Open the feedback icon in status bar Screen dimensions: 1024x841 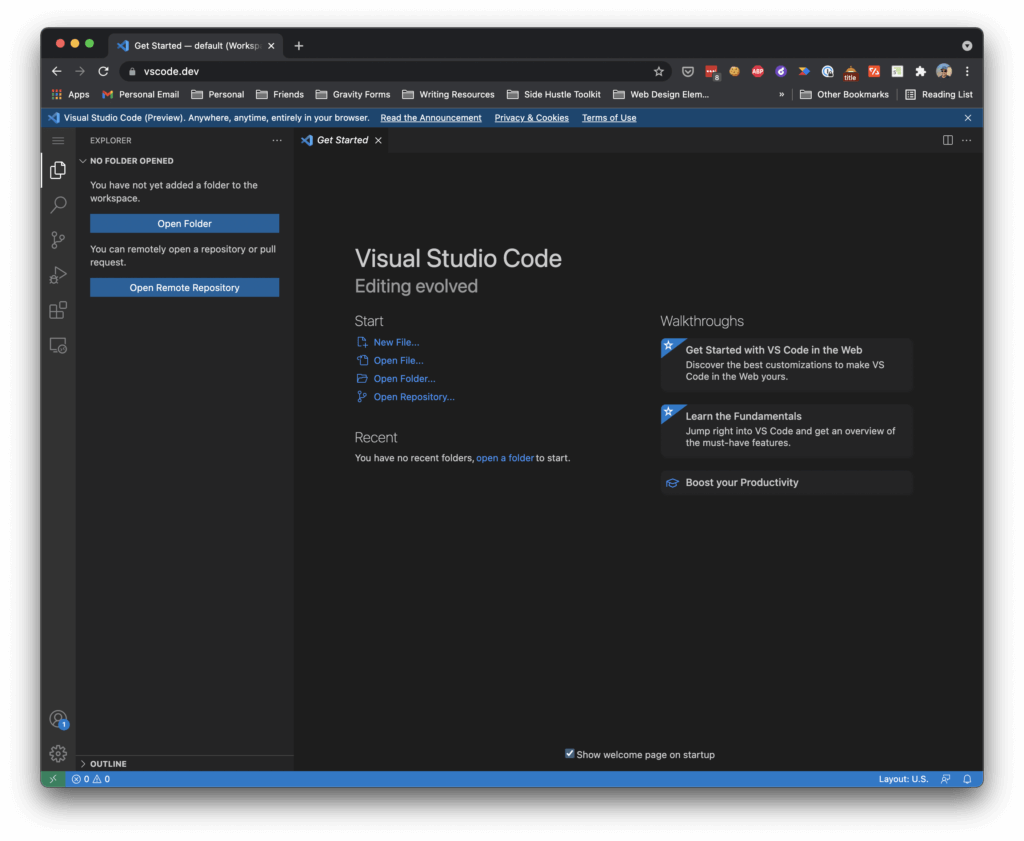point(945,779)
